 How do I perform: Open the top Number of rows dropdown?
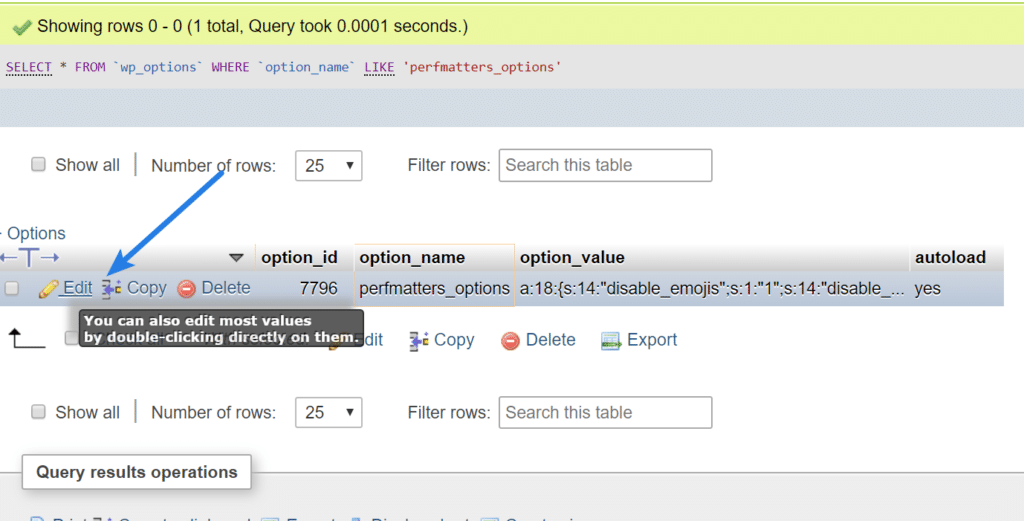tap(328, 166)
